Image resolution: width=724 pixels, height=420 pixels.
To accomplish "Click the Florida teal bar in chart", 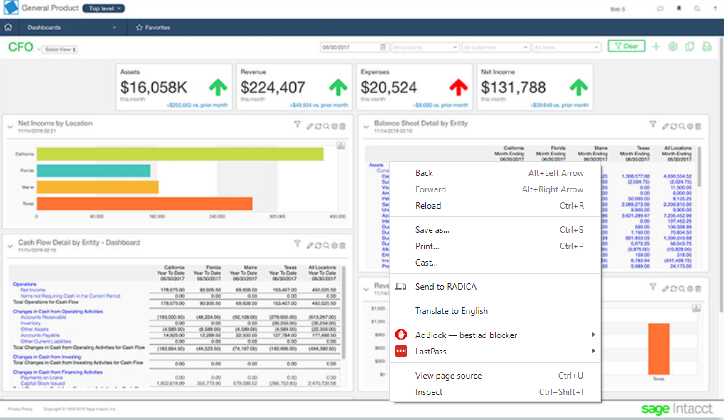I will (93, 171).
